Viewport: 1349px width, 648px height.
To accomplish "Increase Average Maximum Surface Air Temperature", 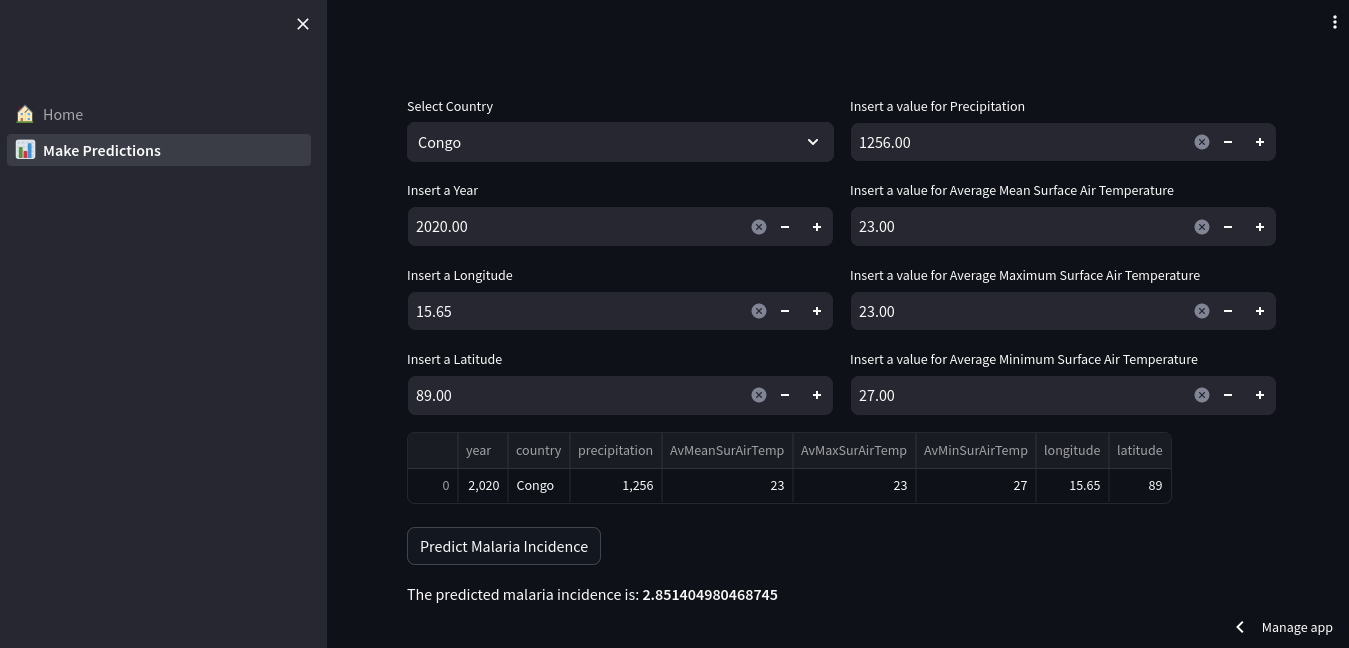I will (x=1259, y=311).
